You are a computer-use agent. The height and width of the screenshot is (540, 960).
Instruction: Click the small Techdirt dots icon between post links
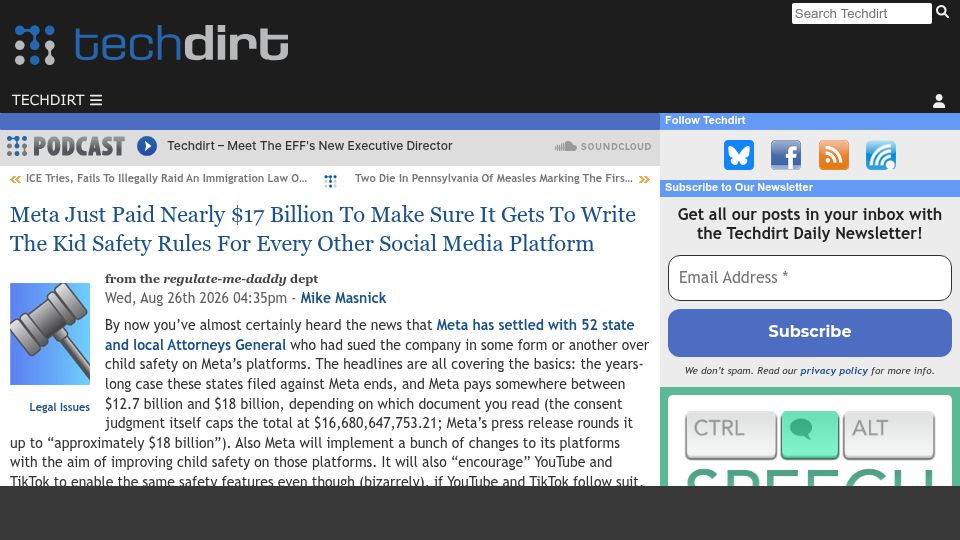(331, 181)
